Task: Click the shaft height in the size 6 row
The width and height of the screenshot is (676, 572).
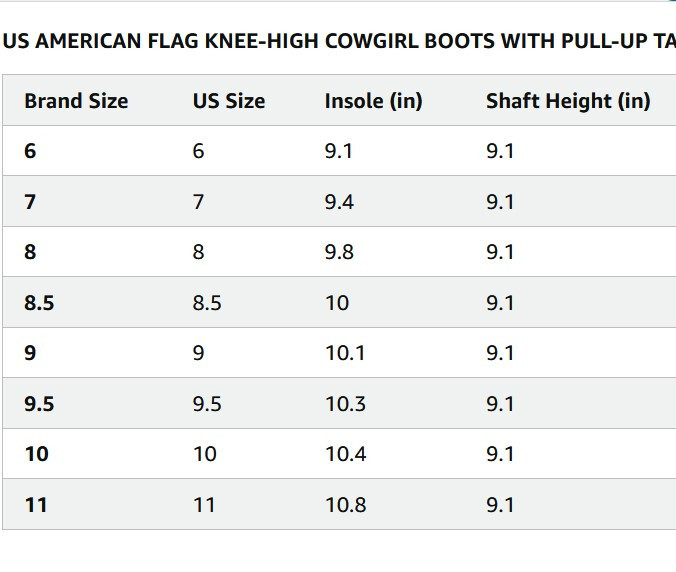Action: coord(500,151)
